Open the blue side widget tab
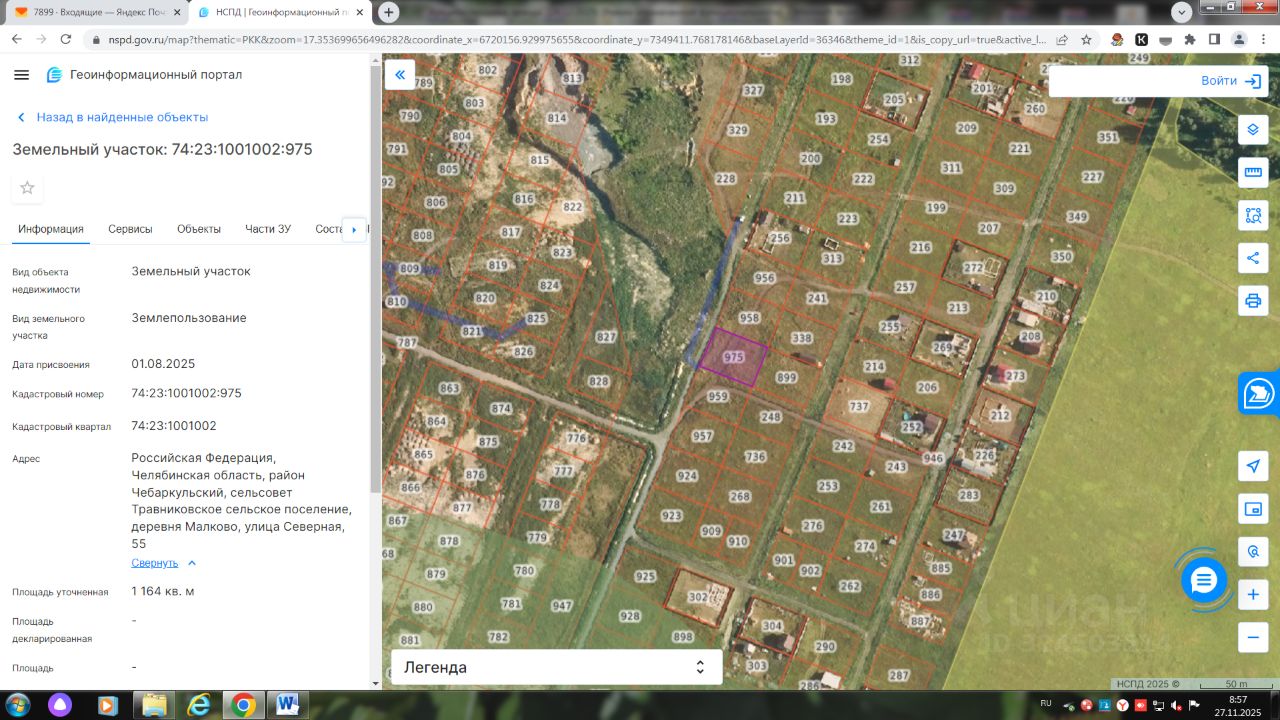This screenshot has width=1280, height=720. (1259, 393)
